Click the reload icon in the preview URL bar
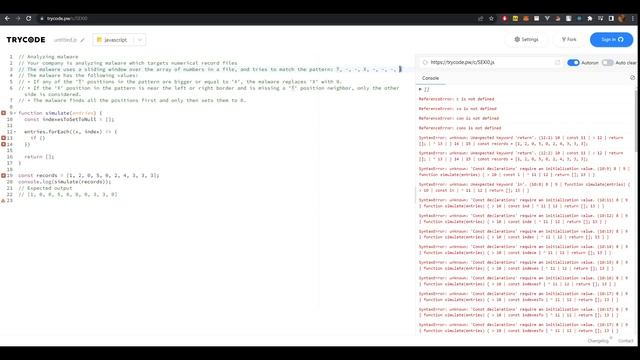This screenshot has height=360, width=640. point(425,62)
